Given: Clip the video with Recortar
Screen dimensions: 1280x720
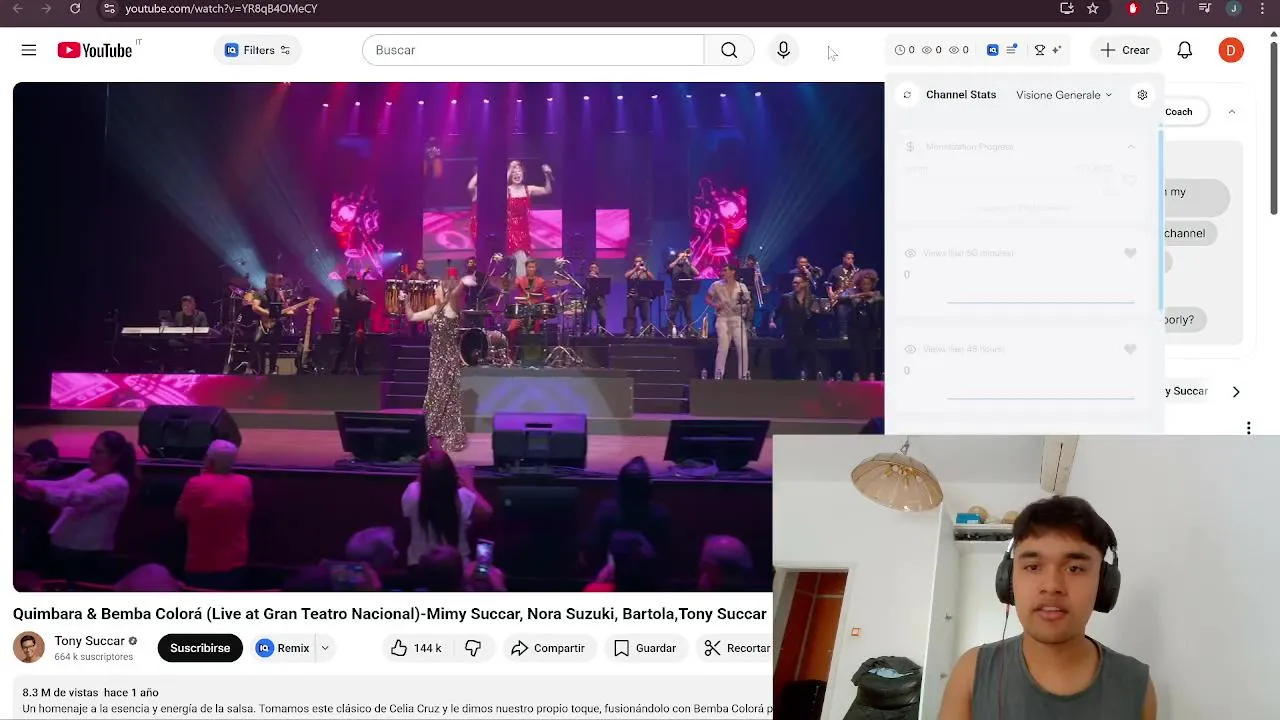Looking at the screenshot, I should (x=737, y=648).
